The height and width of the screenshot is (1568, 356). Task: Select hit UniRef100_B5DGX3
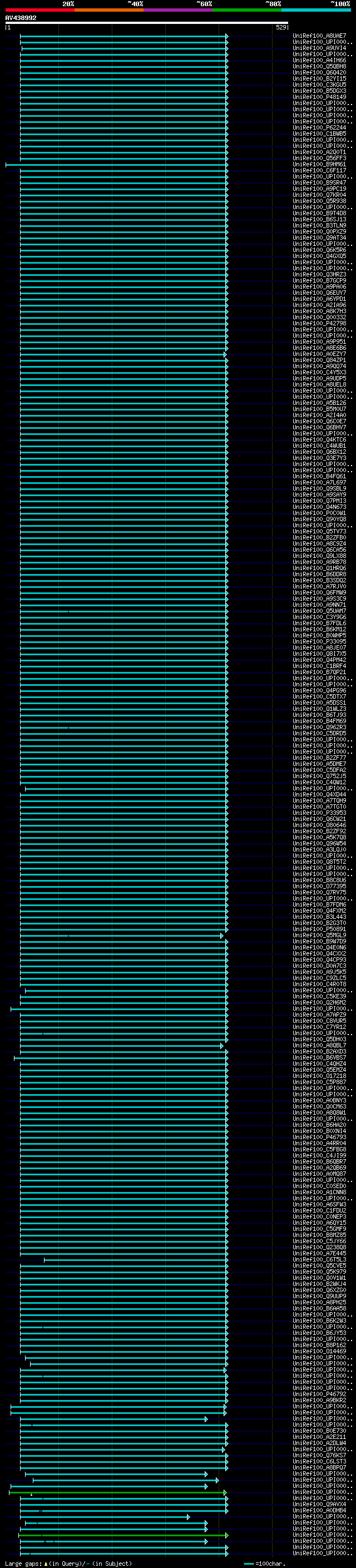click(x=319, y=91)
